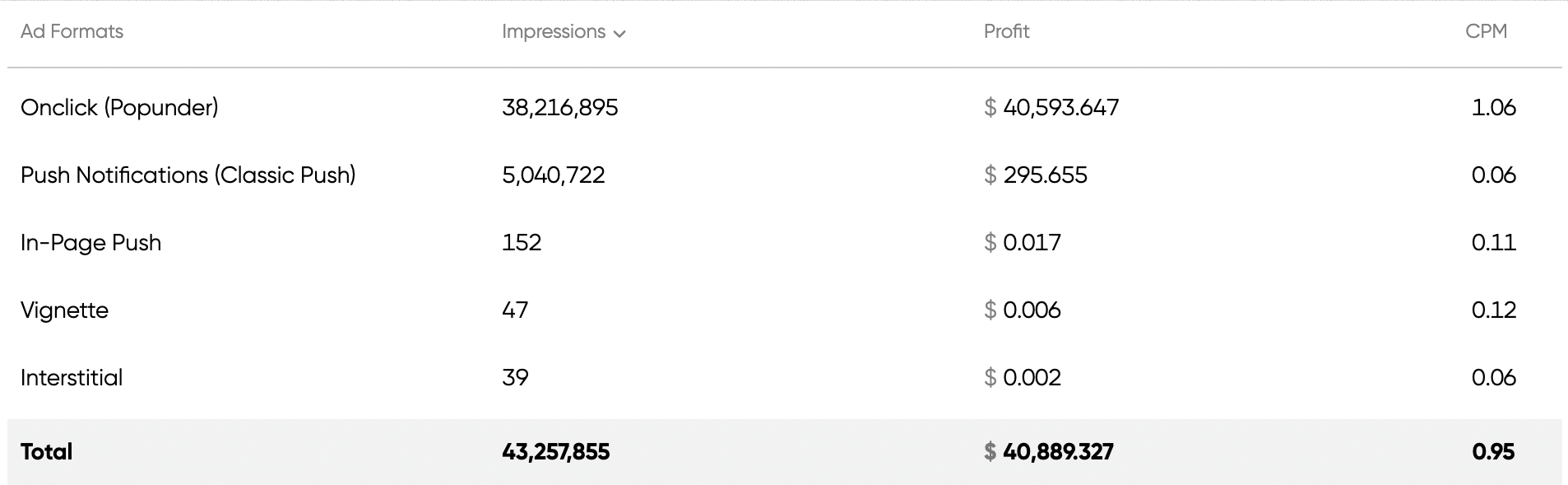Select the Push Notifications (Classic Push) row
The image size is (1568, 485).
click(x=188, y=175)
